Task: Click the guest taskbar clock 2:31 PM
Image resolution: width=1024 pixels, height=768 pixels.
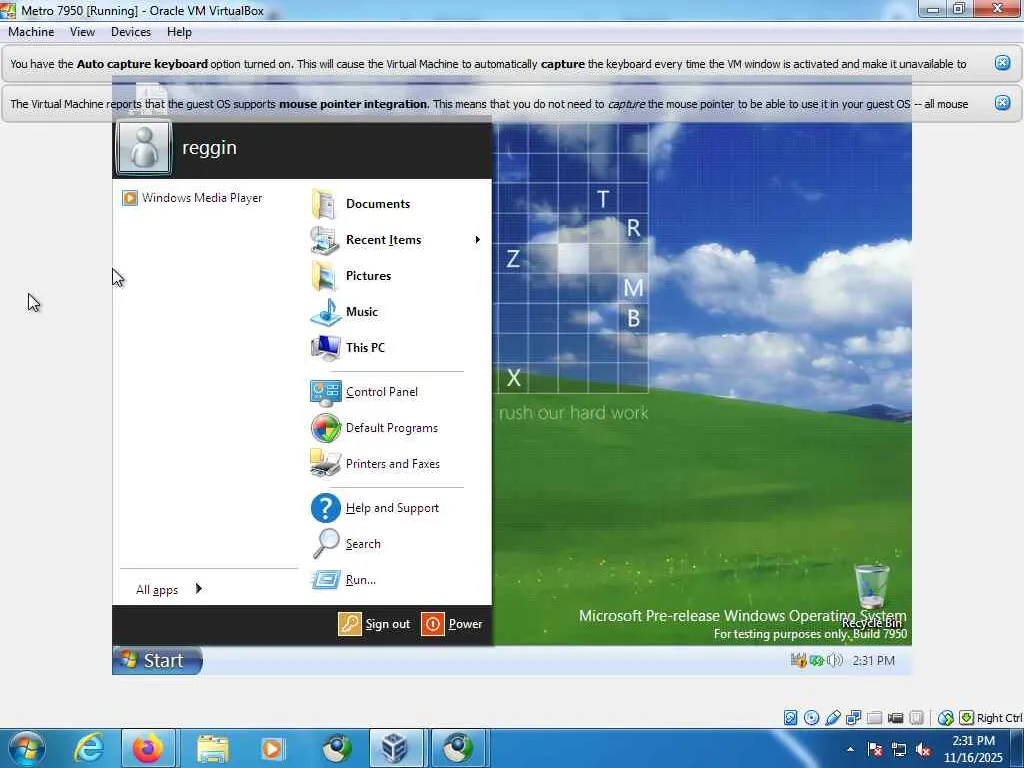Action: coord(873,661)
